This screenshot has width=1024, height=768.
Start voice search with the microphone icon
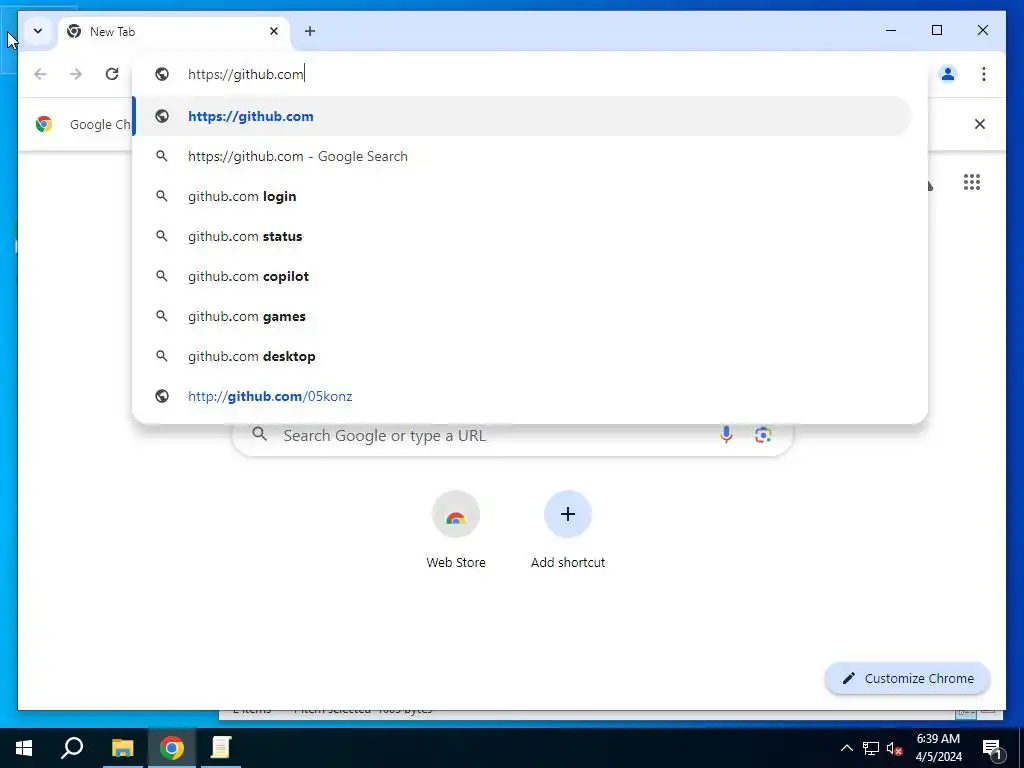726,434
